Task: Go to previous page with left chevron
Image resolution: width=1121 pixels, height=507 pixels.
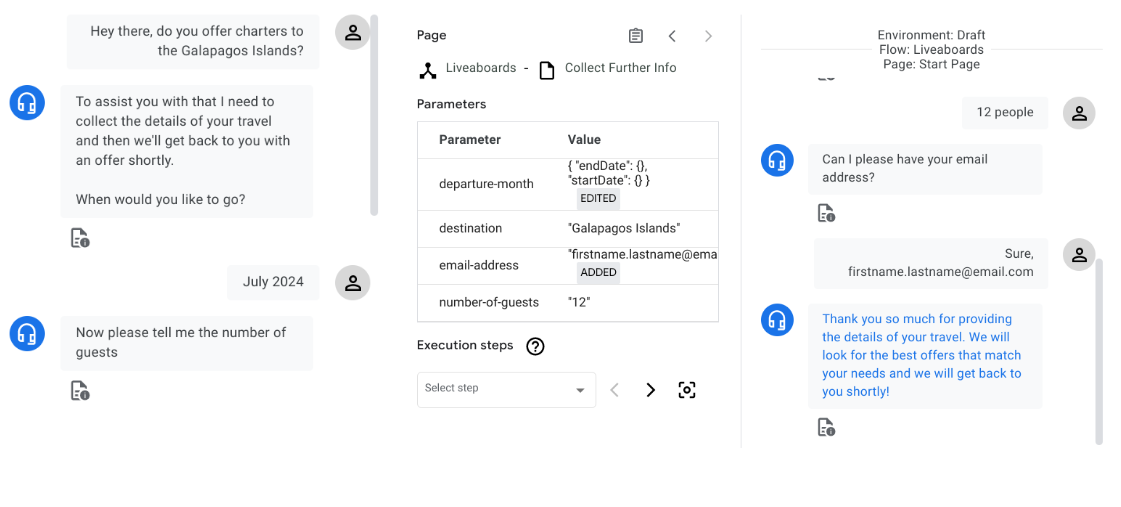Action: (x=672, y=36)
